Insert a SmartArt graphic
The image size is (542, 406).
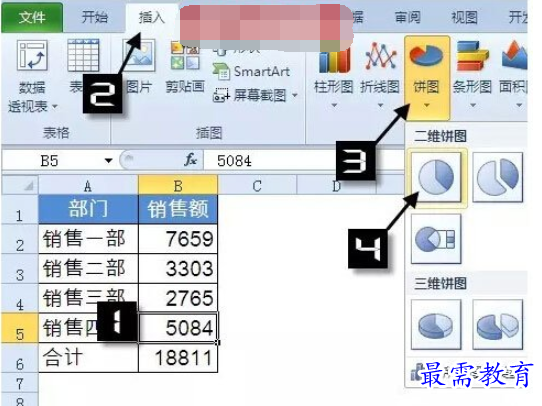(251, 72)
